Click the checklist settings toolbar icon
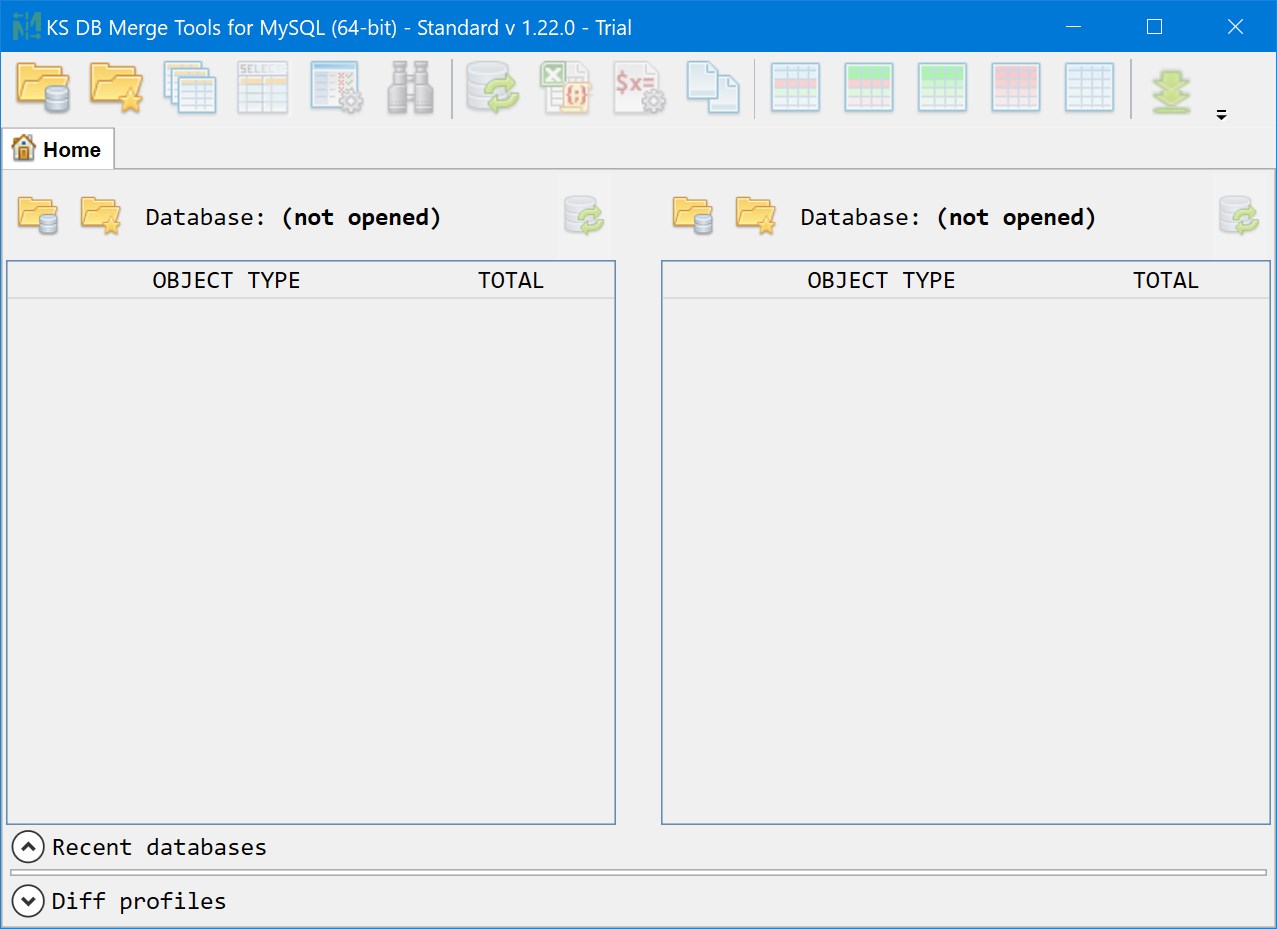This screenshot has width=1277, height=929. click(337, 88)
